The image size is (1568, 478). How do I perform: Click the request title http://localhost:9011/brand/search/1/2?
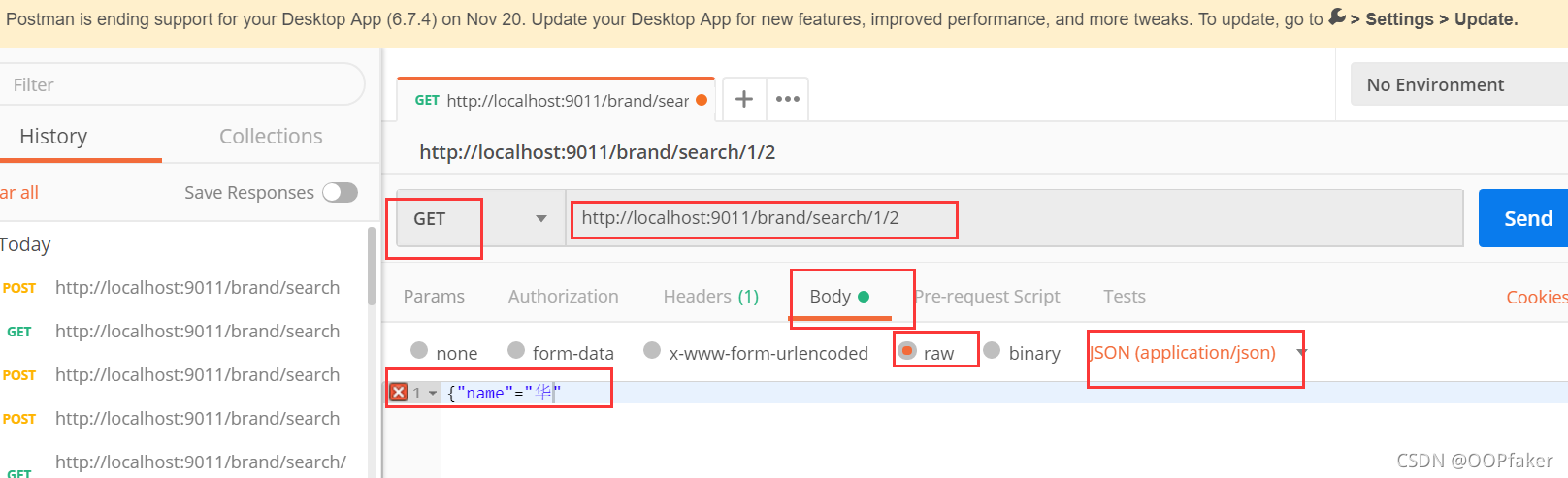(x=597, y=152)
